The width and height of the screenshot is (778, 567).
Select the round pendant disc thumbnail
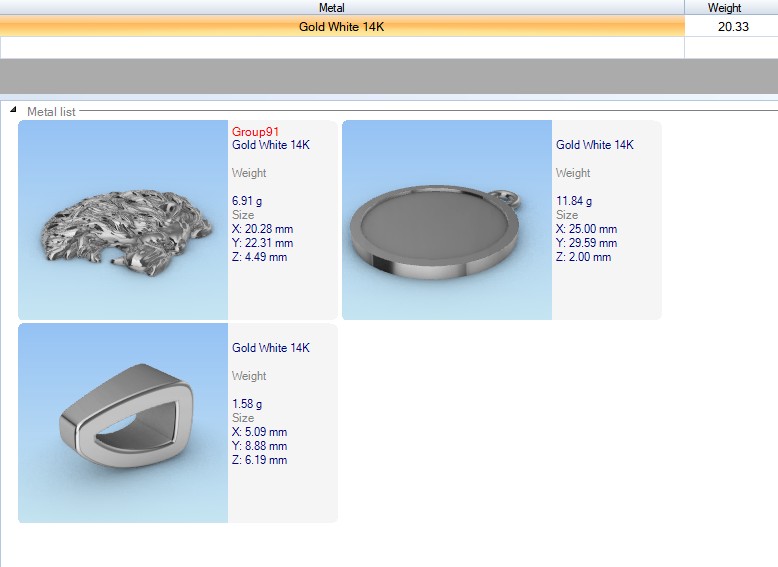[447, 220]
